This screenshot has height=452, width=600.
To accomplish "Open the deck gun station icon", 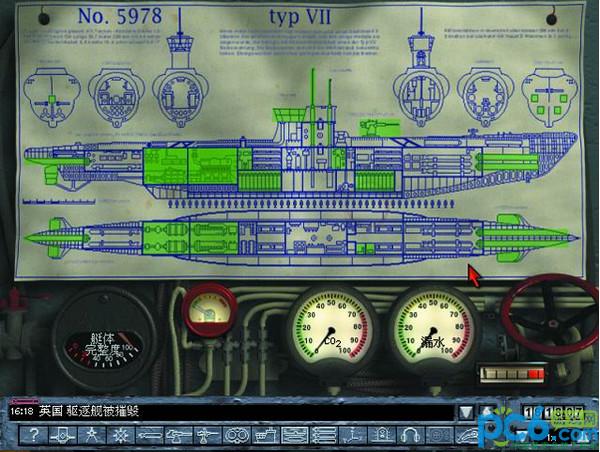I will [179, 436].
